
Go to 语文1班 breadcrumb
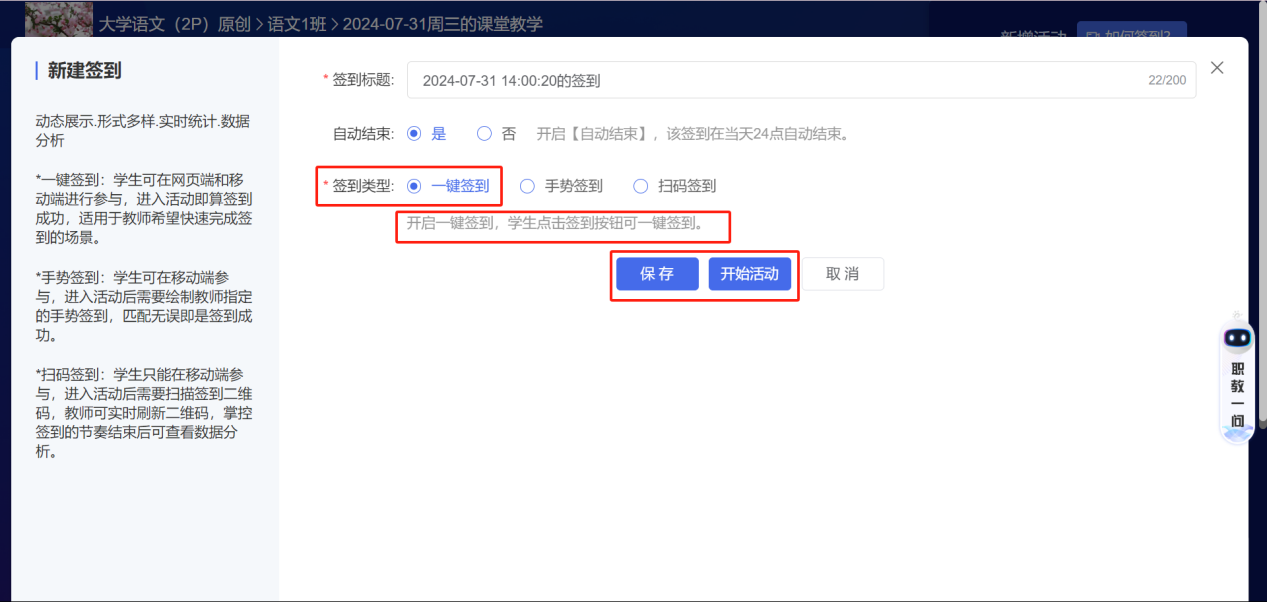tap(297, 24)
